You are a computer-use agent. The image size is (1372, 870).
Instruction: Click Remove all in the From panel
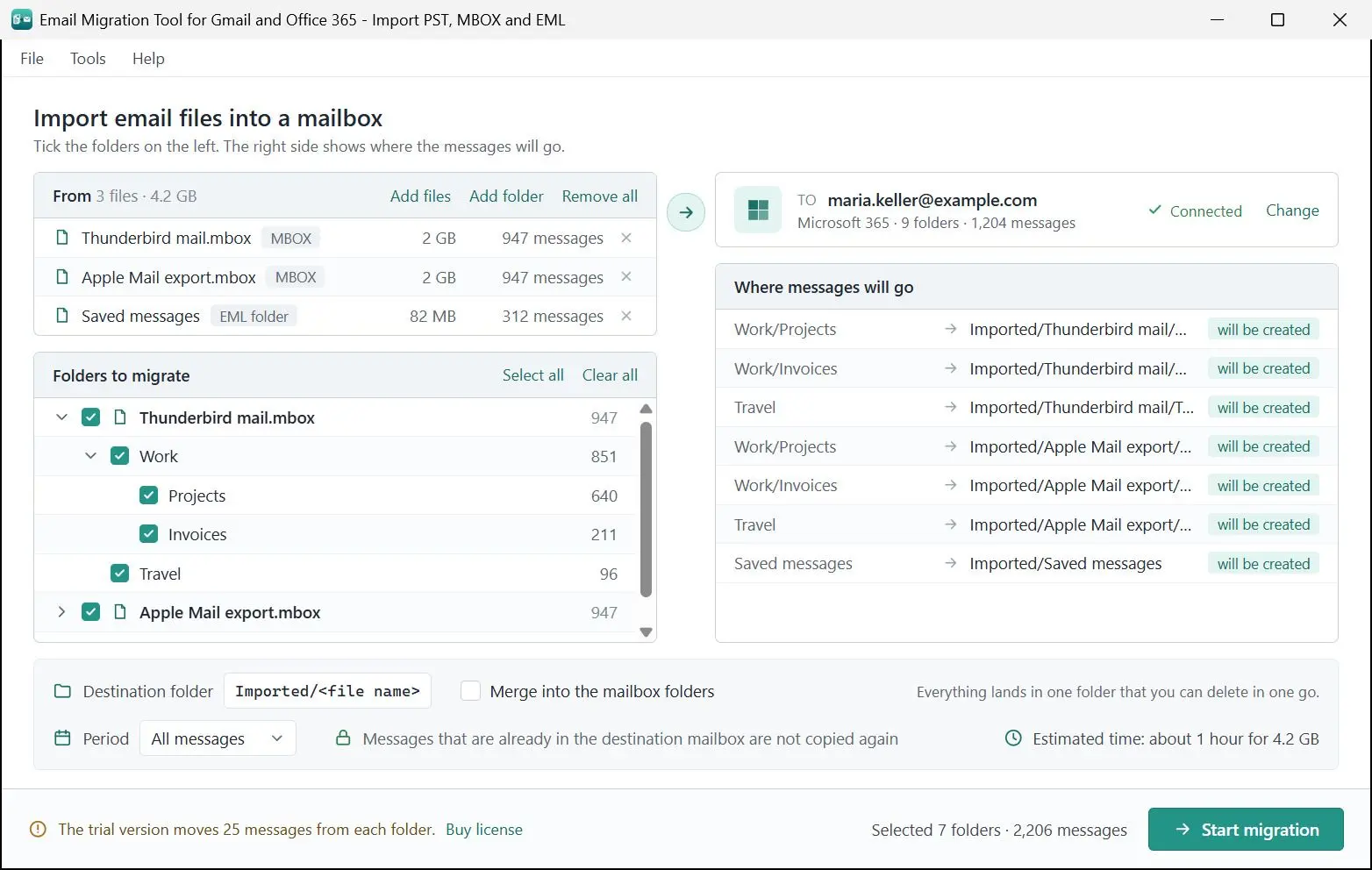[600, 196]
